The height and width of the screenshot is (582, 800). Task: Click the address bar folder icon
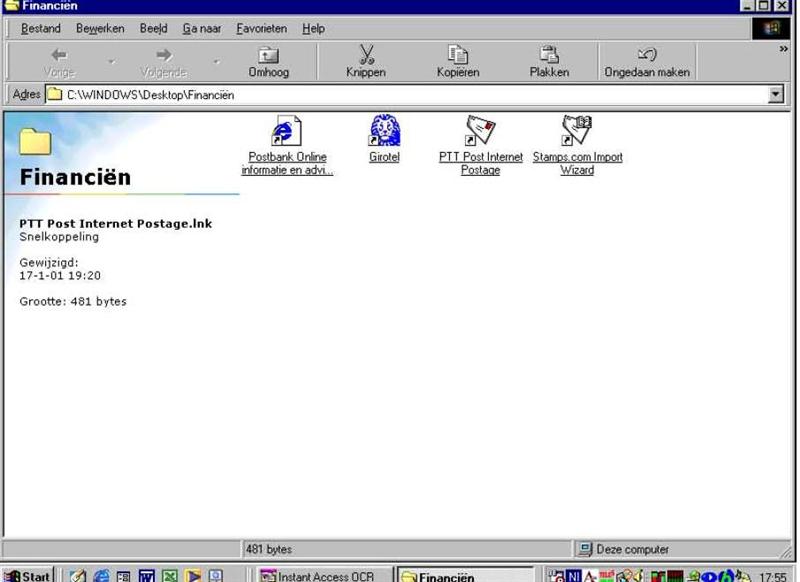click(55, 94)
